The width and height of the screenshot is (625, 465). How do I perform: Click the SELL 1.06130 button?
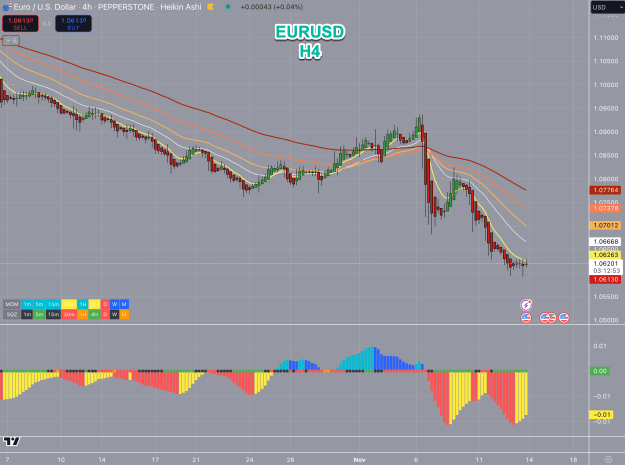coord(20,24)
